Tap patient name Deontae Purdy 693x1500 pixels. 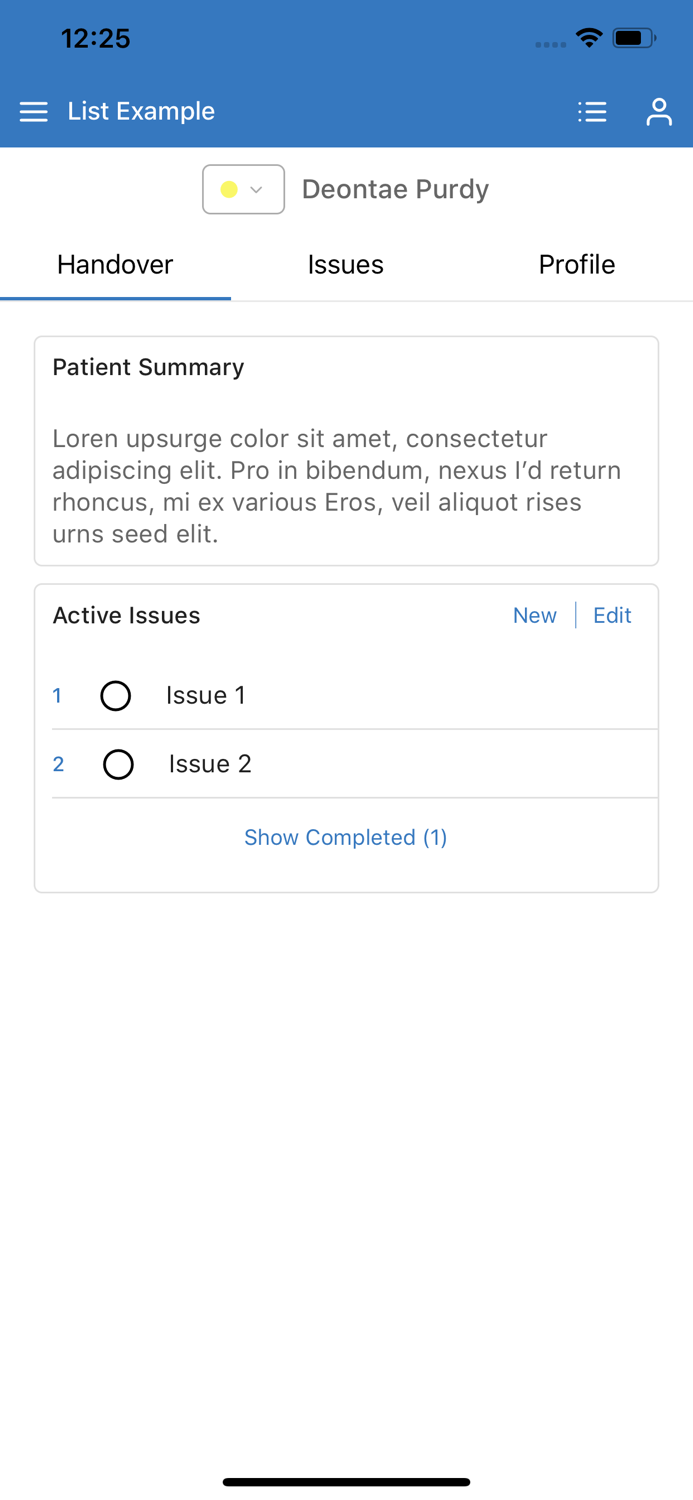pos(395,189)
